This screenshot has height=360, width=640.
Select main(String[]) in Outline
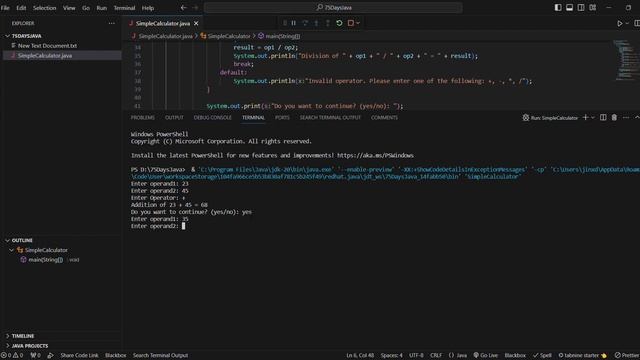[x=45, y=260]
